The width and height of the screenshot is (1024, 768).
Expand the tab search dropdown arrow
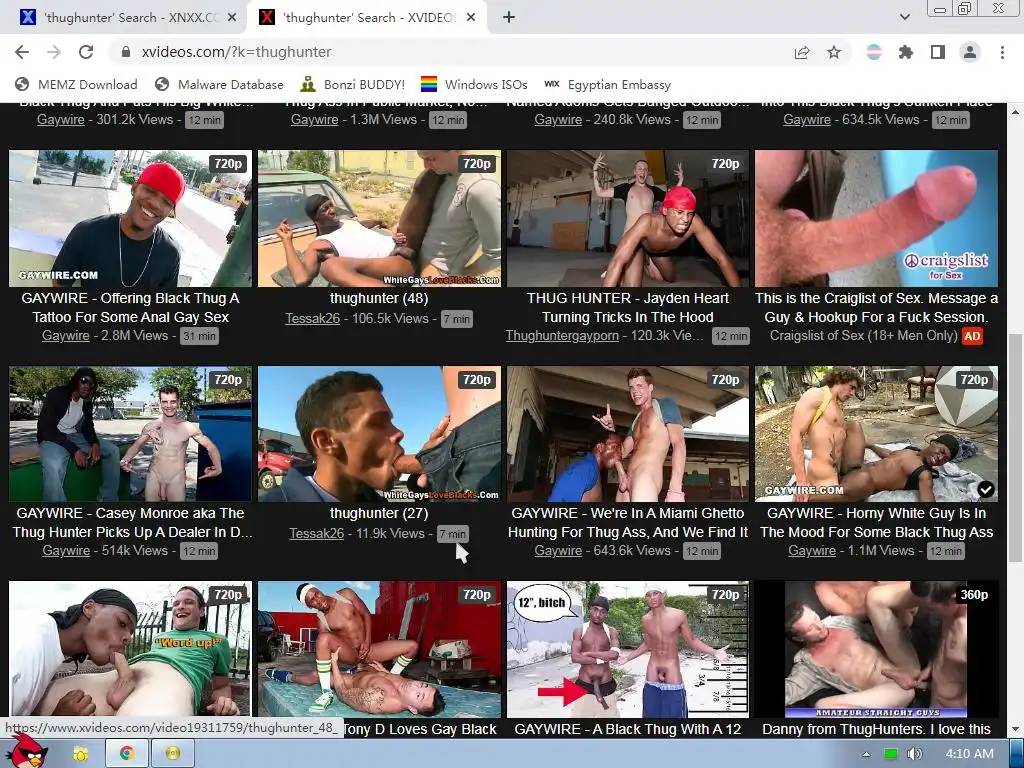click(x=905, y=18)
